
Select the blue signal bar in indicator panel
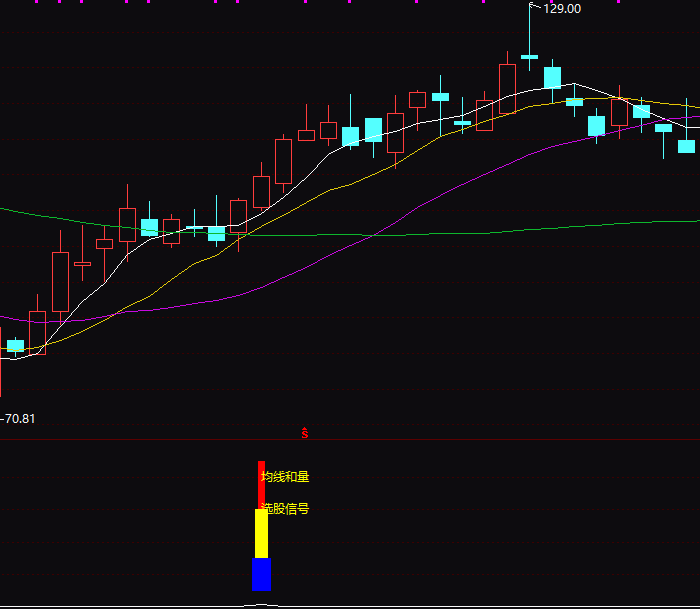click(262, 574)
